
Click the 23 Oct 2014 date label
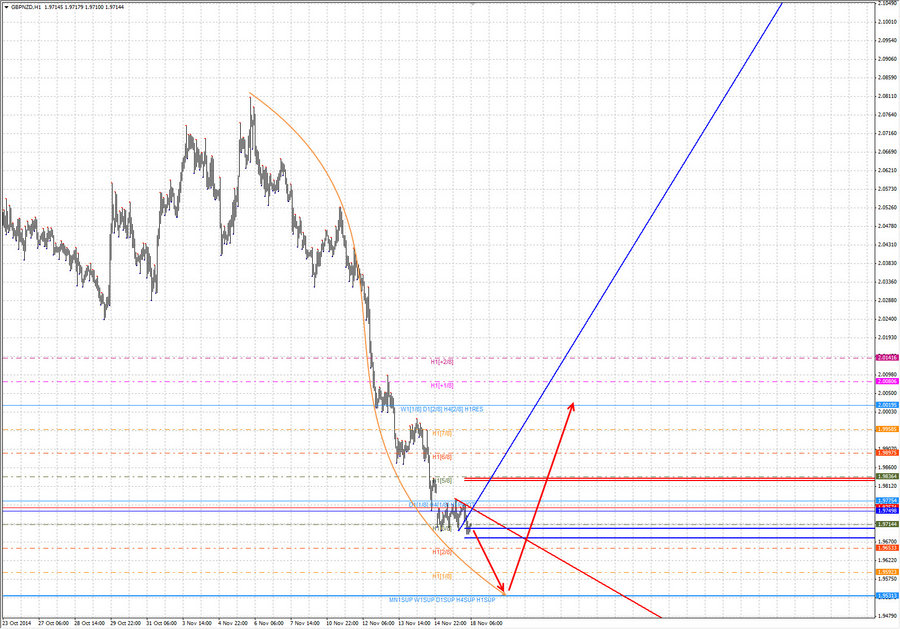tap(17, 623)
